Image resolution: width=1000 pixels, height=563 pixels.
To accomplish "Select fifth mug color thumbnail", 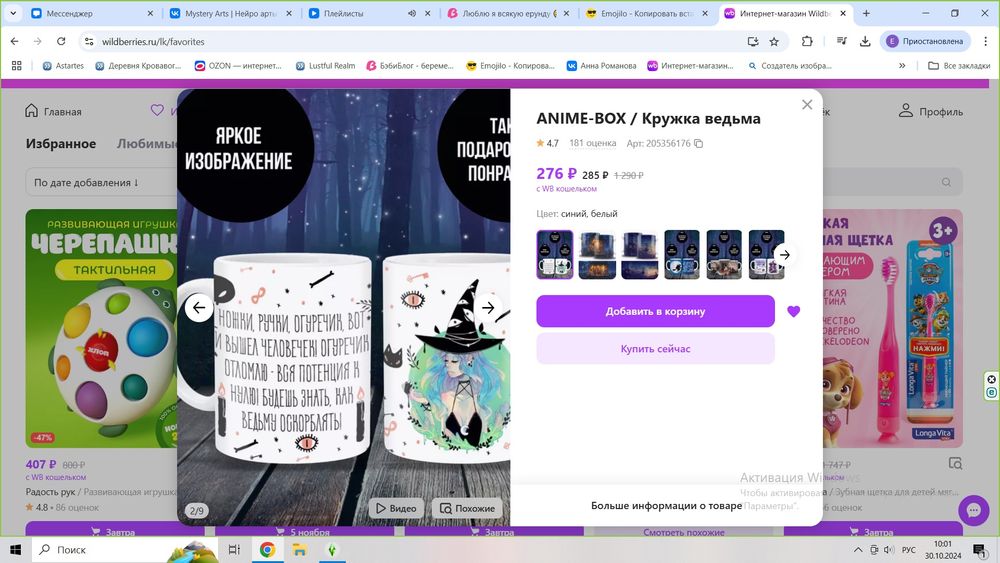I will pos(724,254).
